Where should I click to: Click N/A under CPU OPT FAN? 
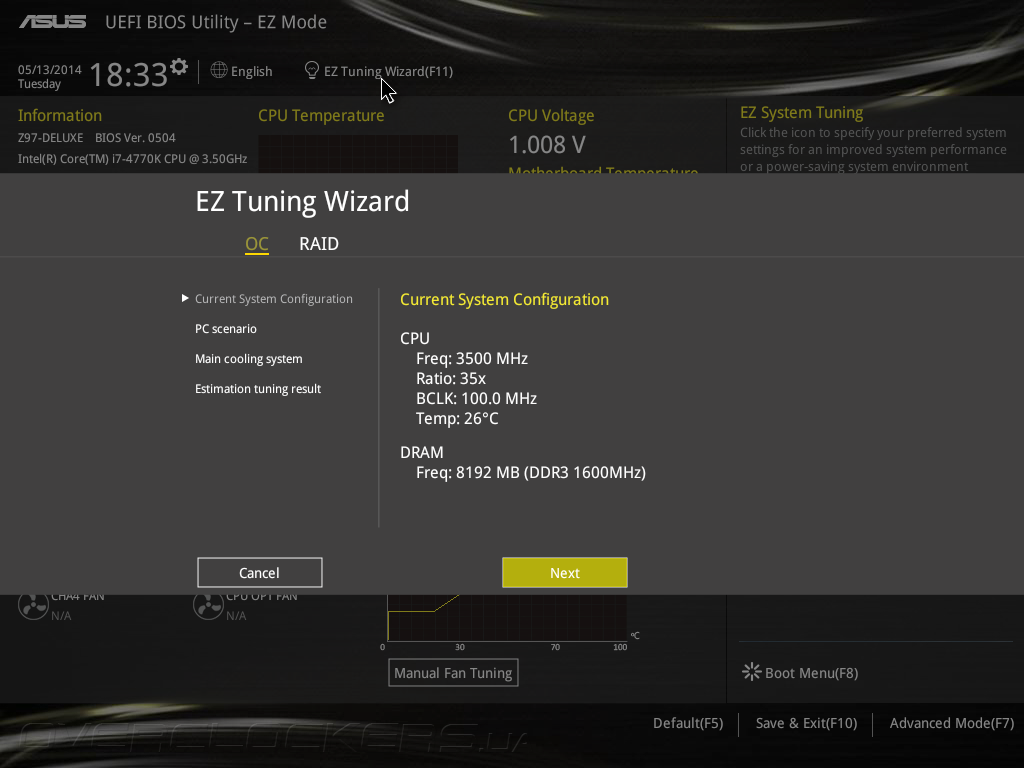coord(236,616)
